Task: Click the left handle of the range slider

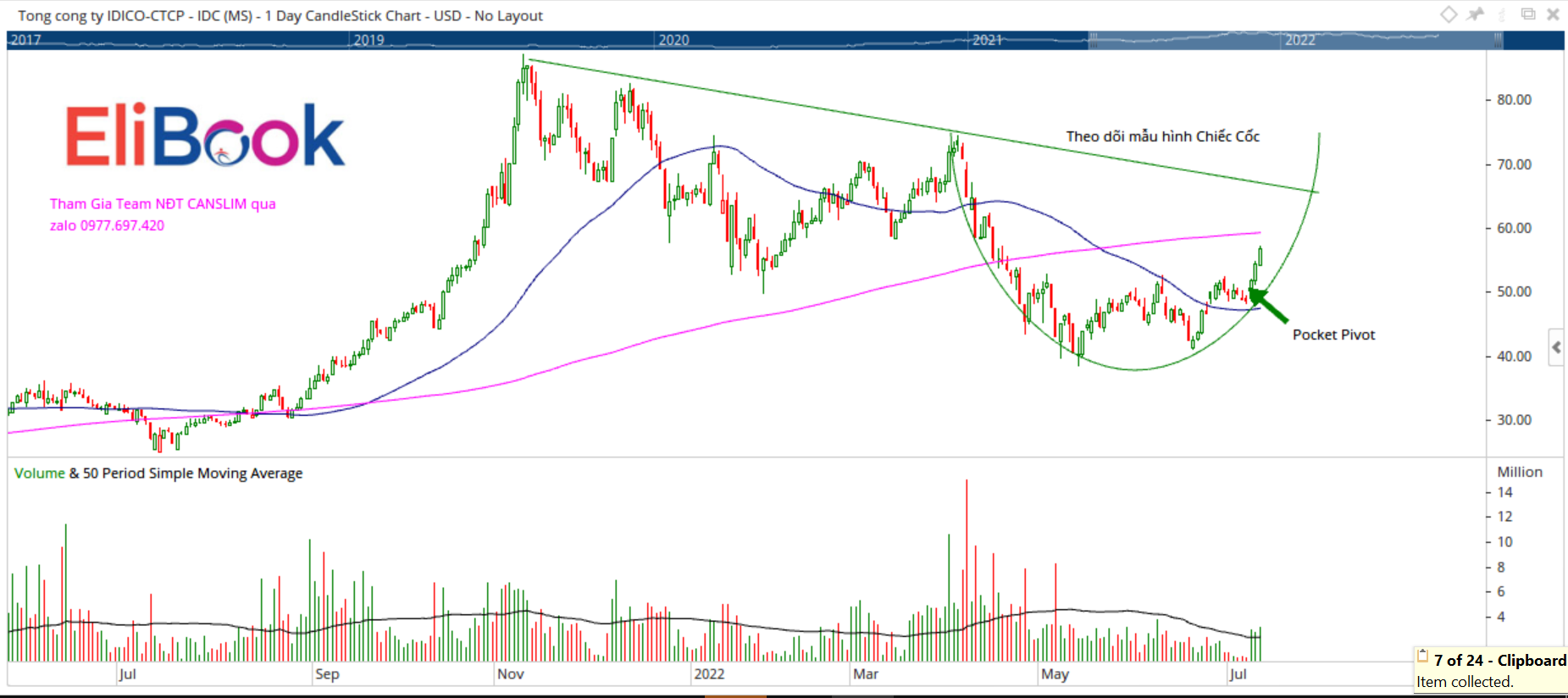Action: 1093,40
